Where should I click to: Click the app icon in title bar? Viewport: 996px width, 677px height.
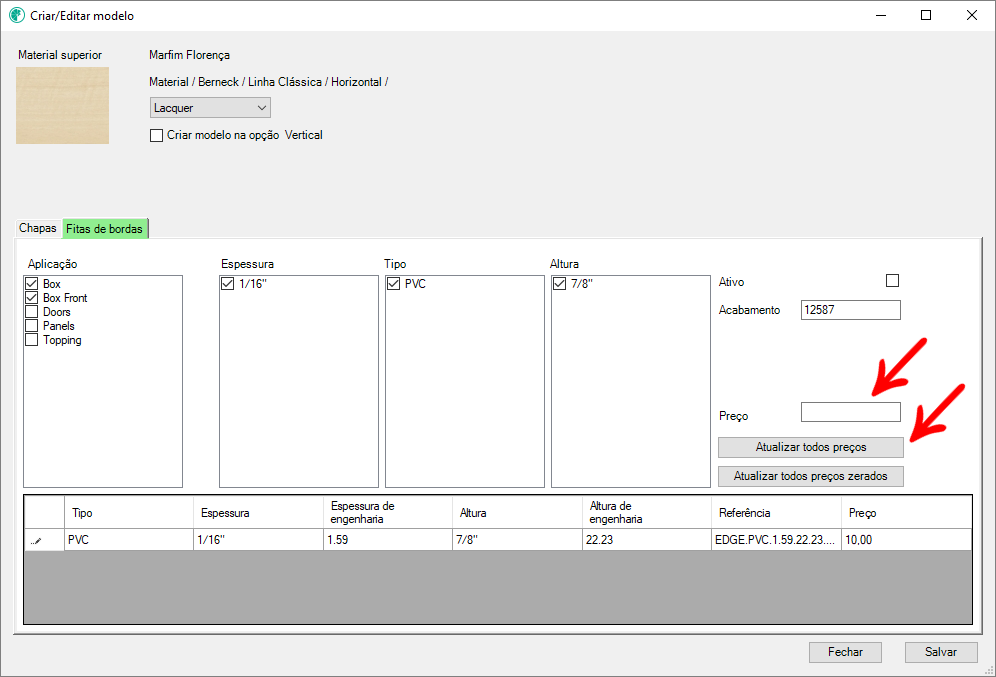coord(16,16)
